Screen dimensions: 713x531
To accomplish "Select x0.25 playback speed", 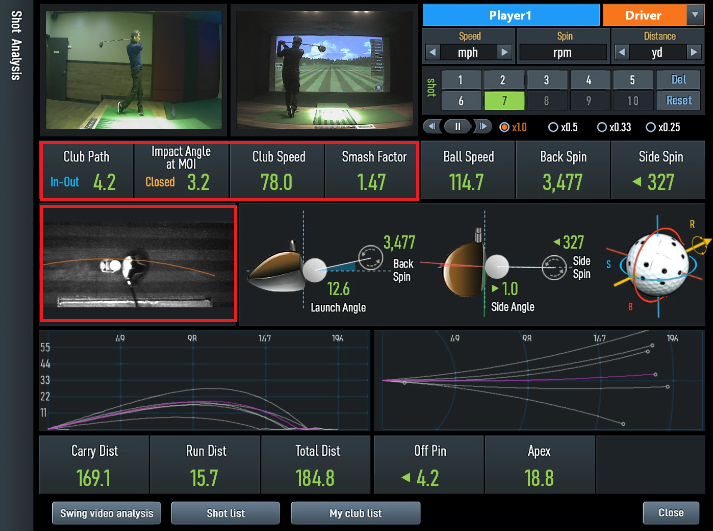I will coord(651,127).
